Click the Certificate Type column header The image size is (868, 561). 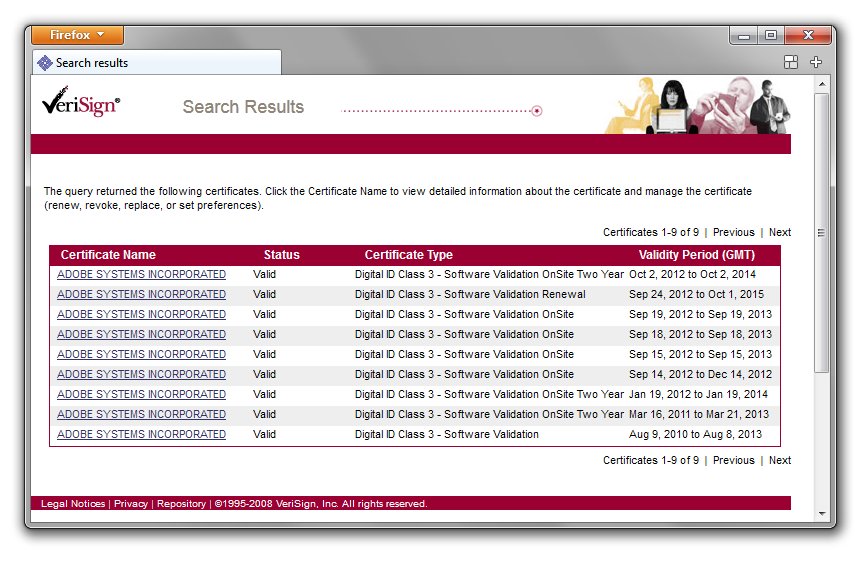409,255
